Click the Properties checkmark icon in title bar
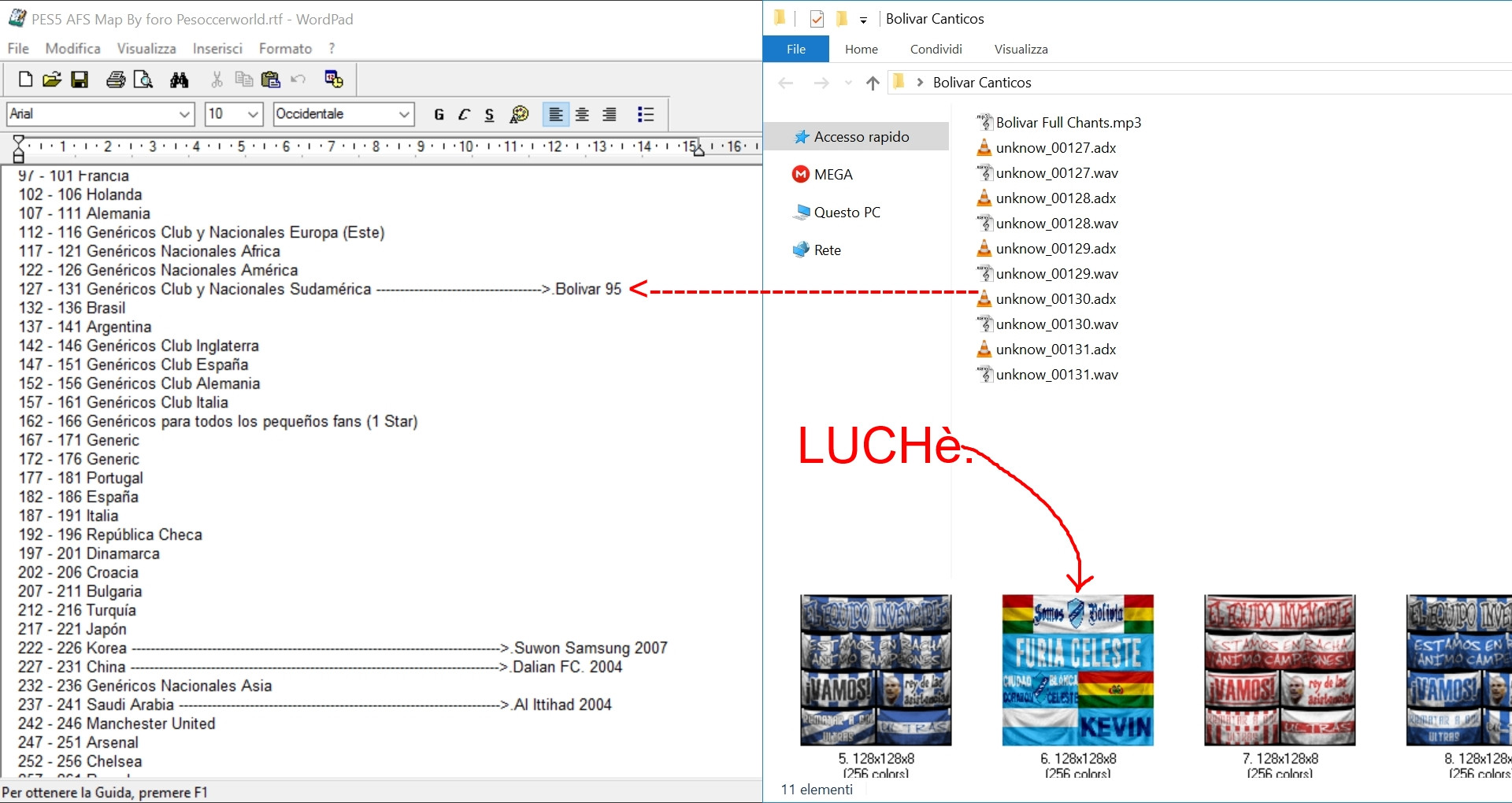The height and width of the screenshot is (803, 1512). pos(817,19)
